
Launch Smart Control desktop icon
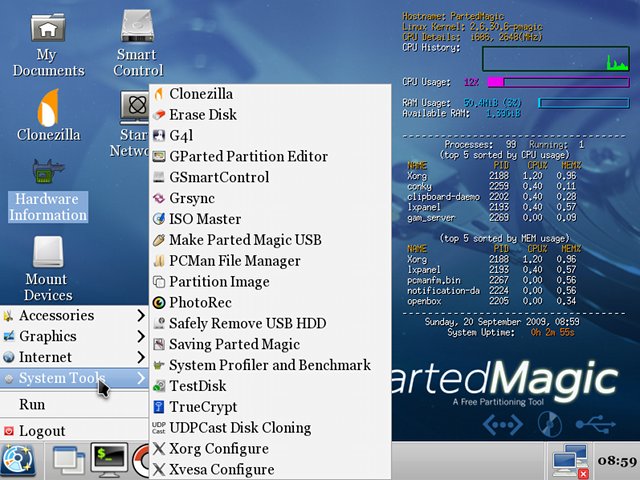pos(138,45)
